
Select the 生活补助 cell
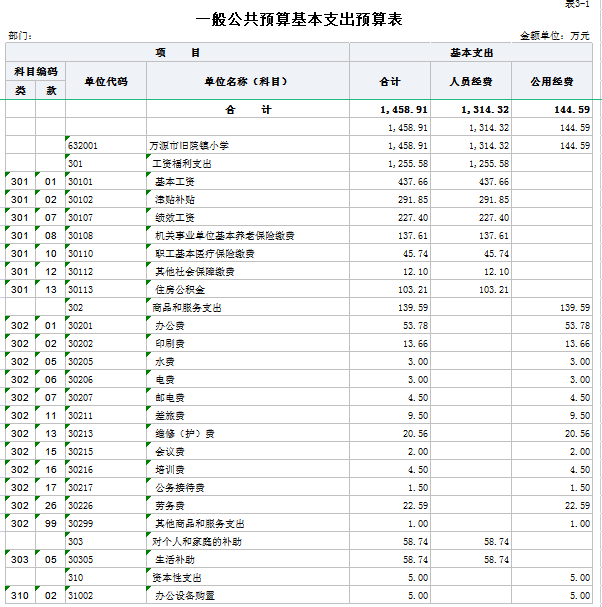click(248, 559)
